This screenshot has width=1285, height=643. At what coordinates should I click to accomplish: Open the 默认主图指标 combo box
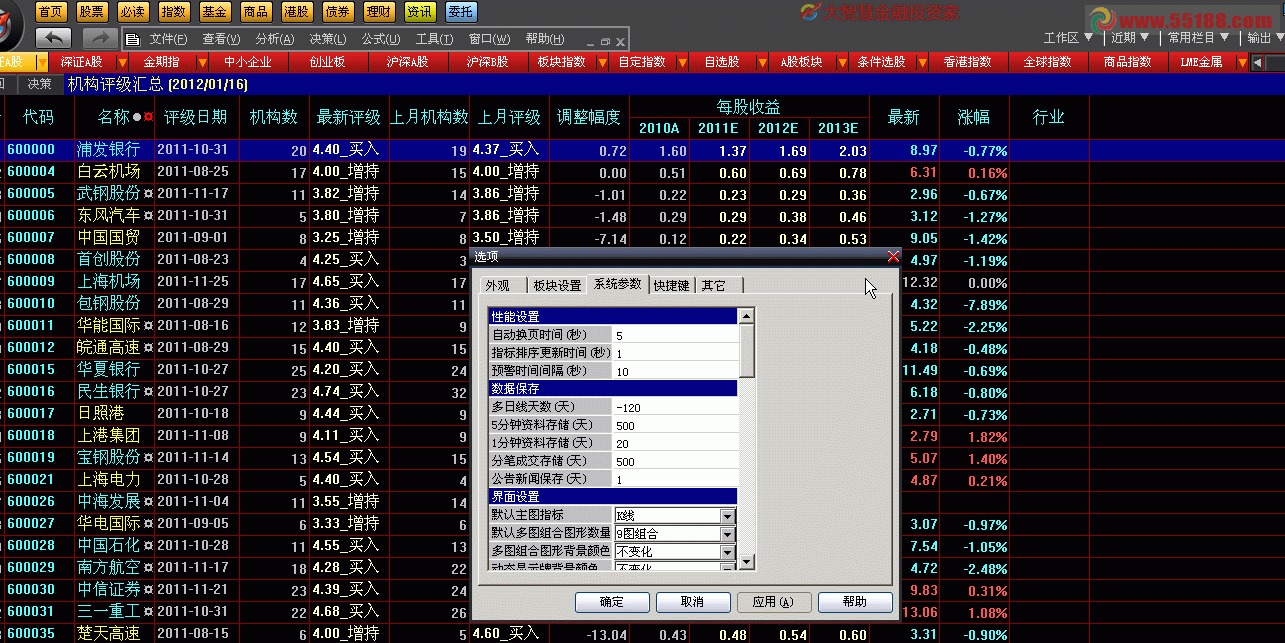tap(675, 515)
